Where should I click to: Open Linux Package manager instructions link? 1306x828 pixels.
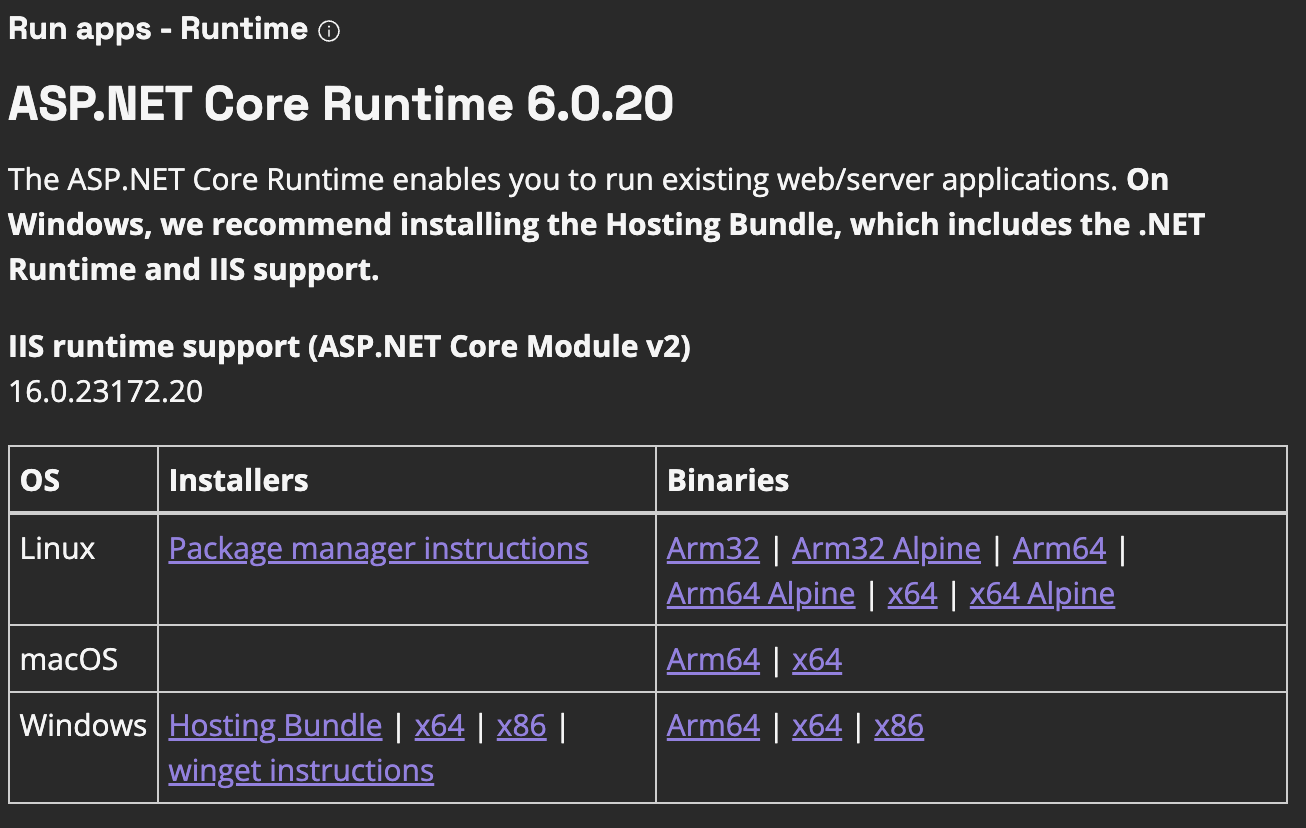click(x=378, y=549)
